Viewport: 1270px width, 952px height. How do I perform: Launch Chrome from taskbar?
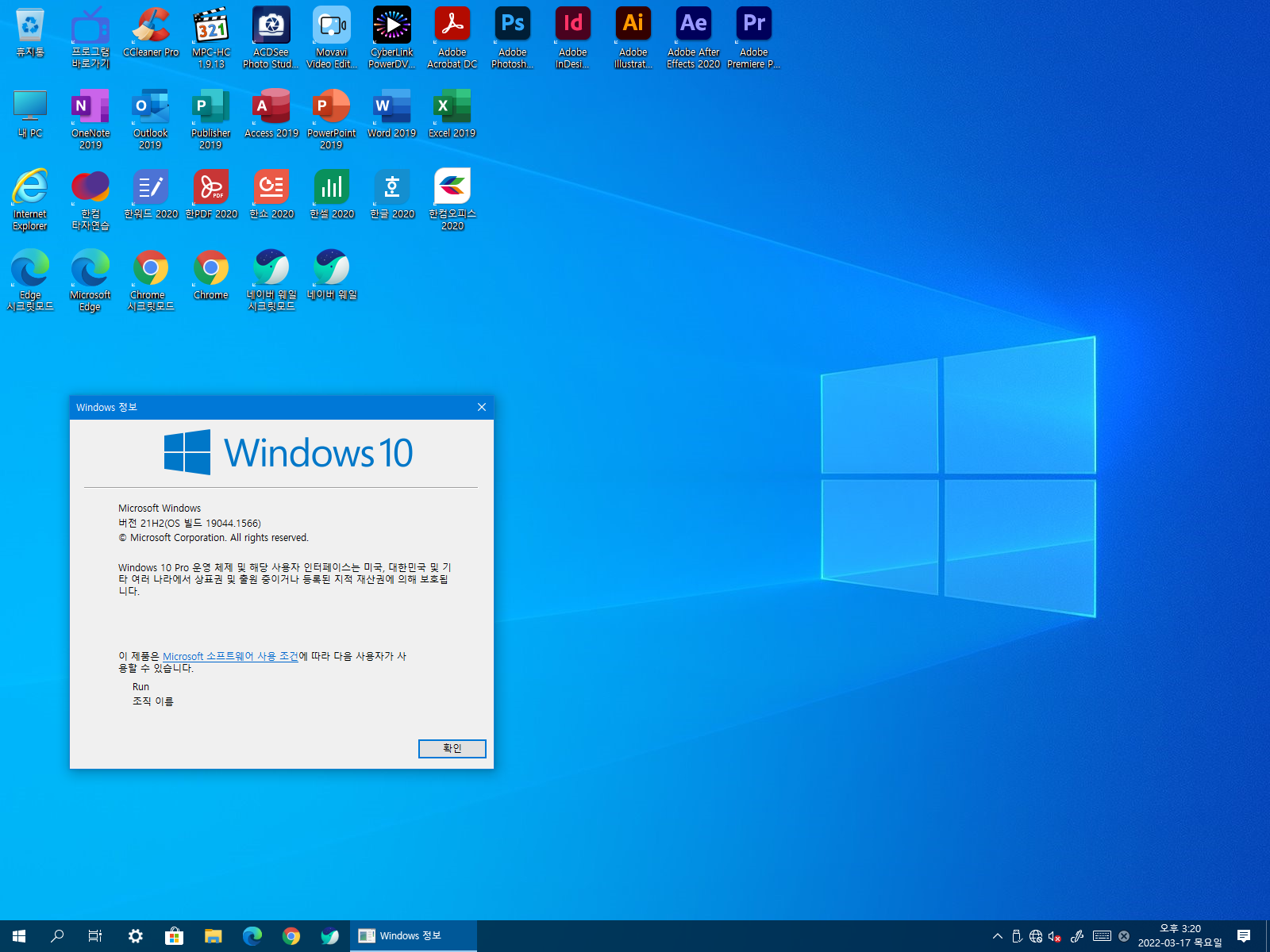(x=291, y=936)
